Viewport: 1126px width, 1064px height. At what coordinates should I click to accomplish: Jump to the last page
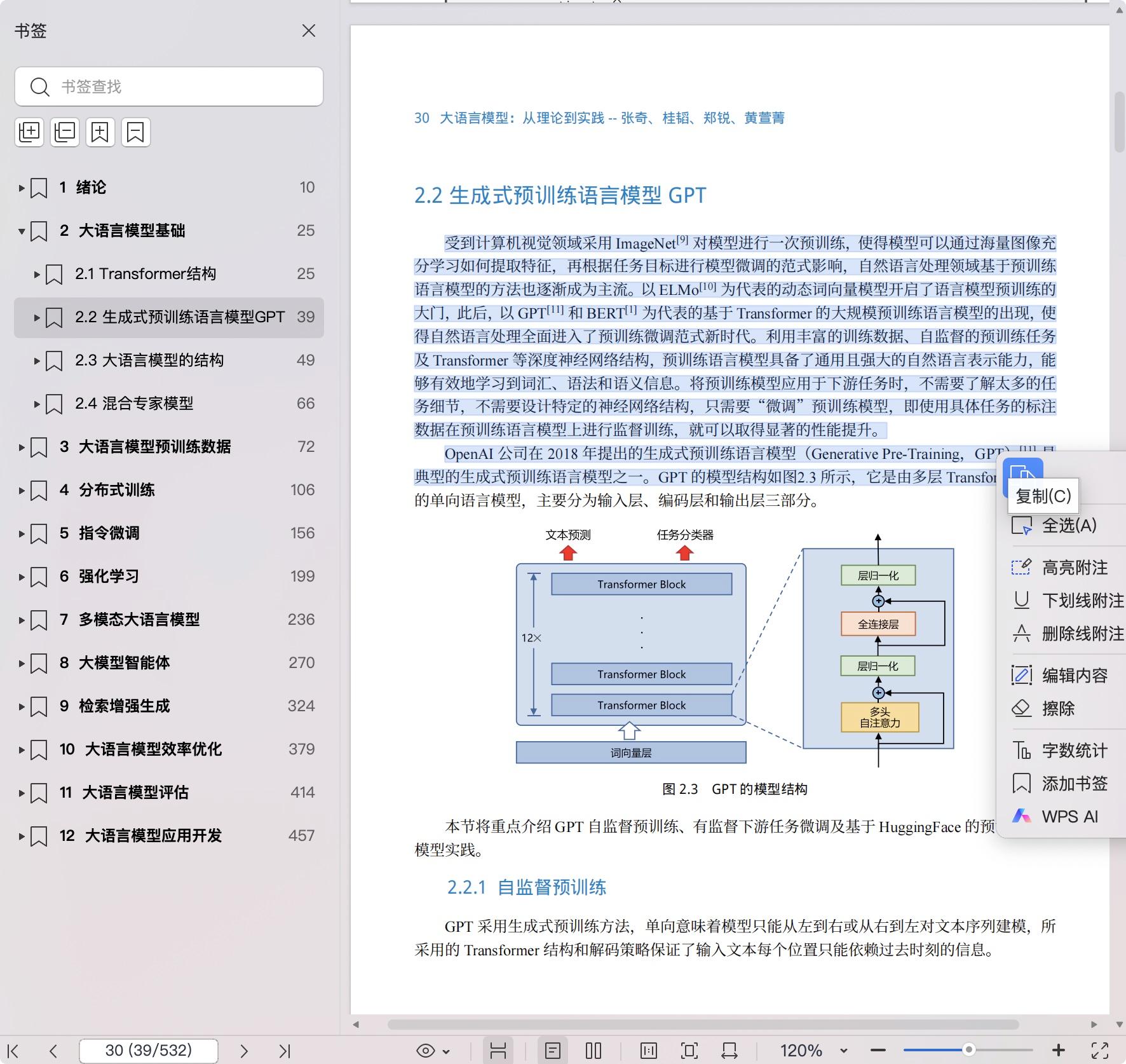coord(284,1051)
